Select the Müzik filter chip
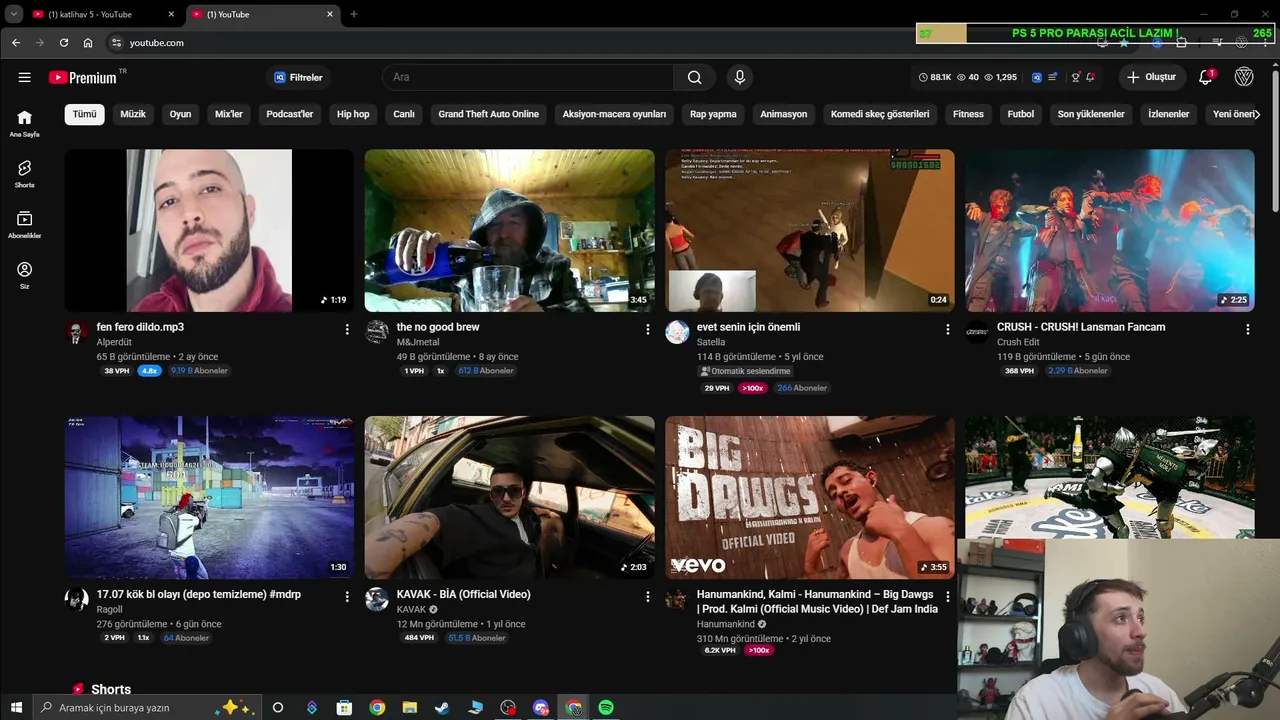1280x720 pixels. [133, 114]
